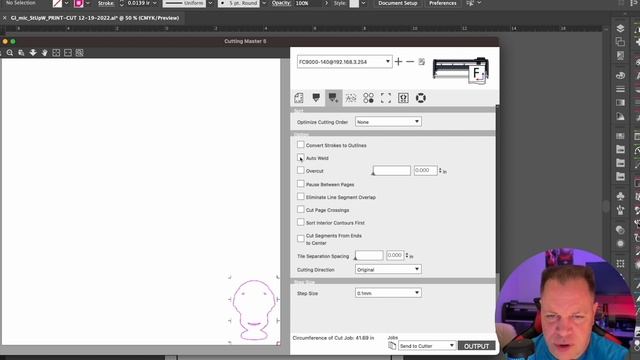Click the Tile Separation Spacing slider
The height and width of the screenshot is (360, 640).
(369, 256)
